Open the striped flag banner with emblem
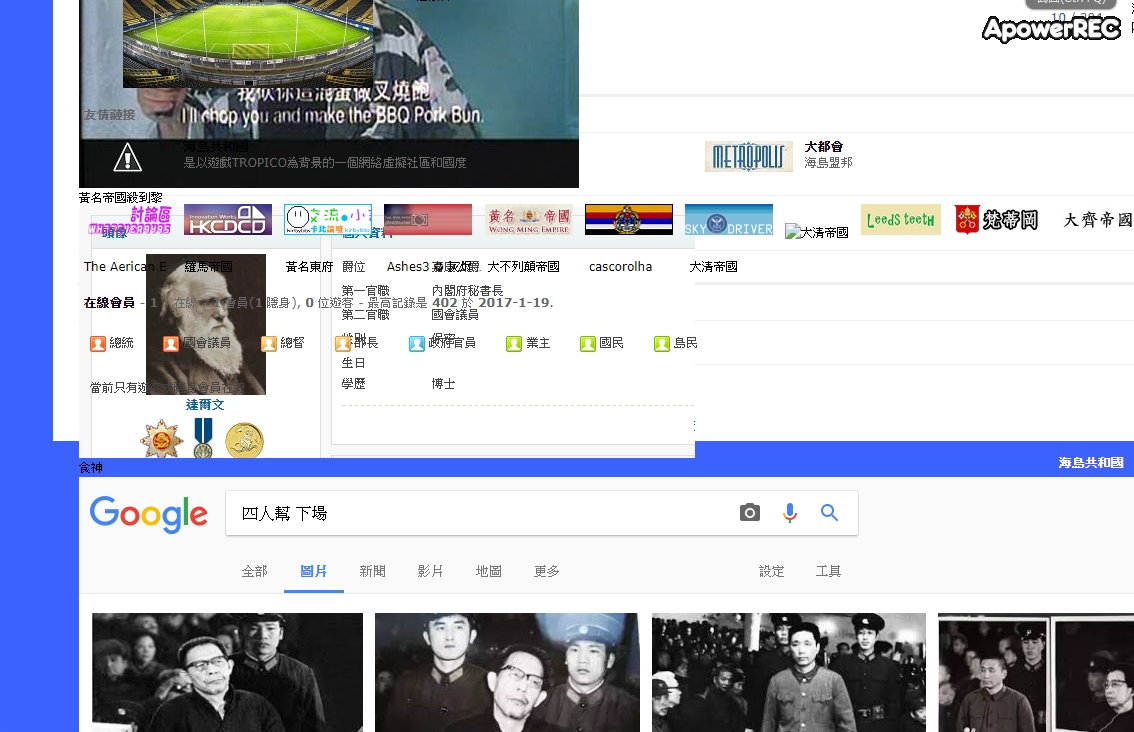 coord(629,220)
